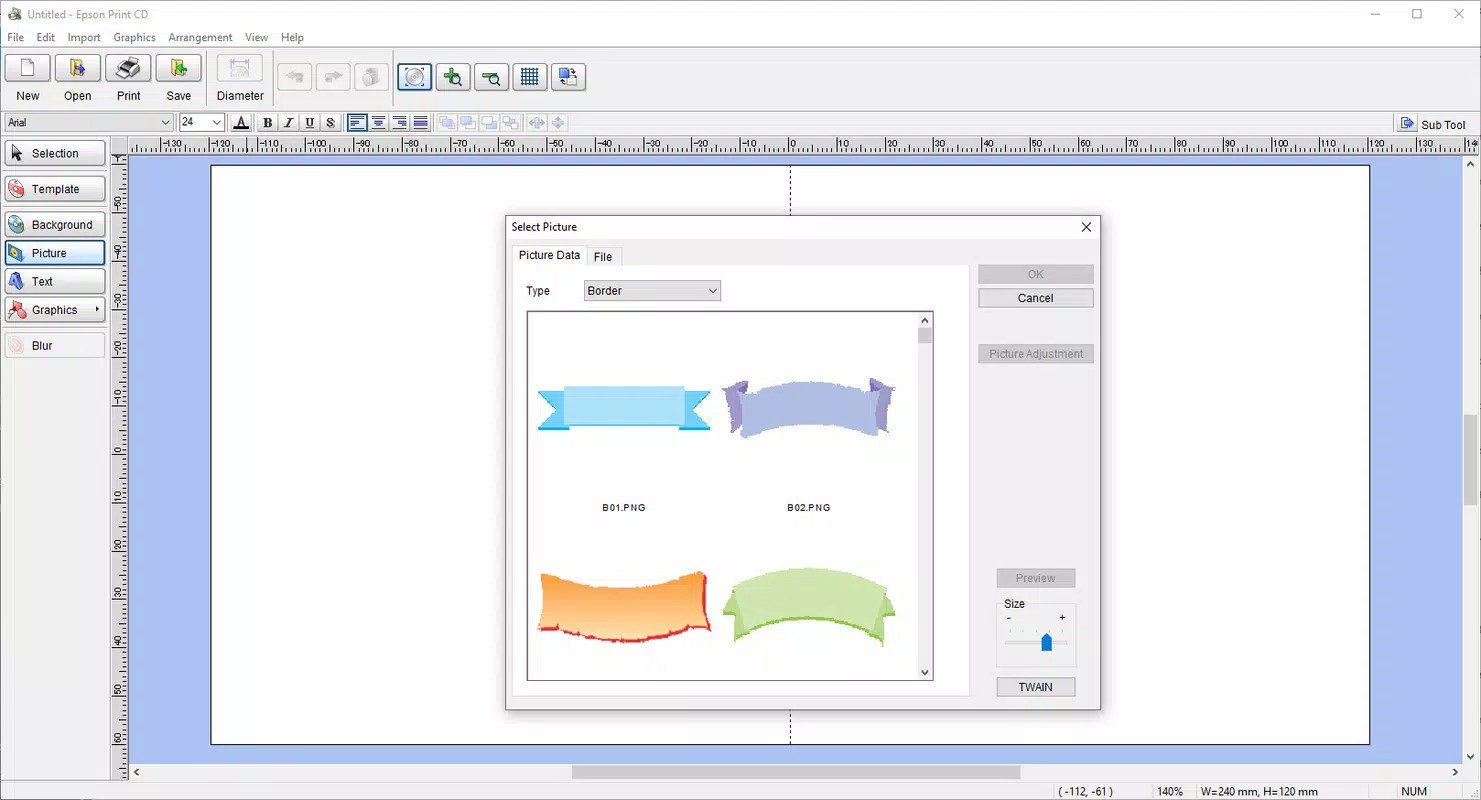This screenshot has width=1481, height=800.
Task: Click the zoom in magnifier icon
Action: pos(453,77)
